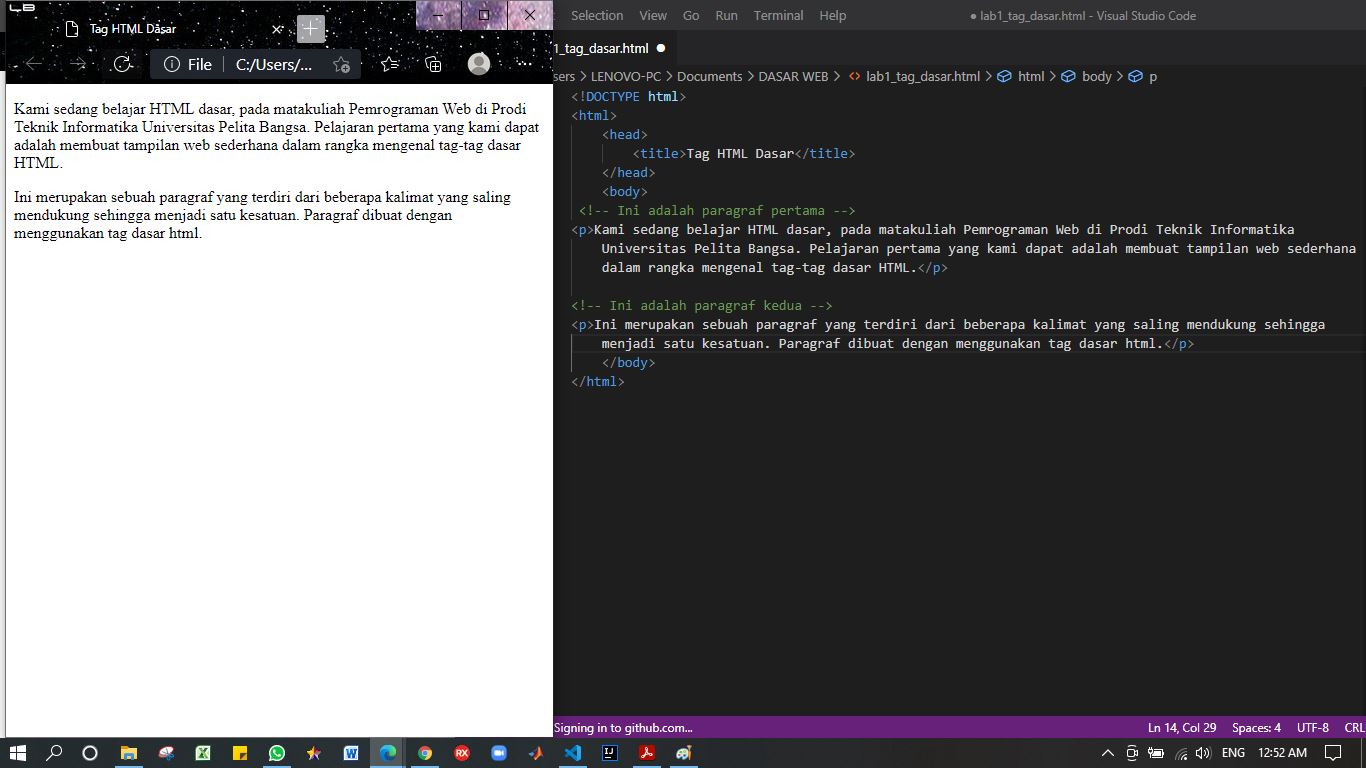Viewport: 1366px width, 768px height.
Task: Open Edge settings and more menu
Action: click(524, 64)
